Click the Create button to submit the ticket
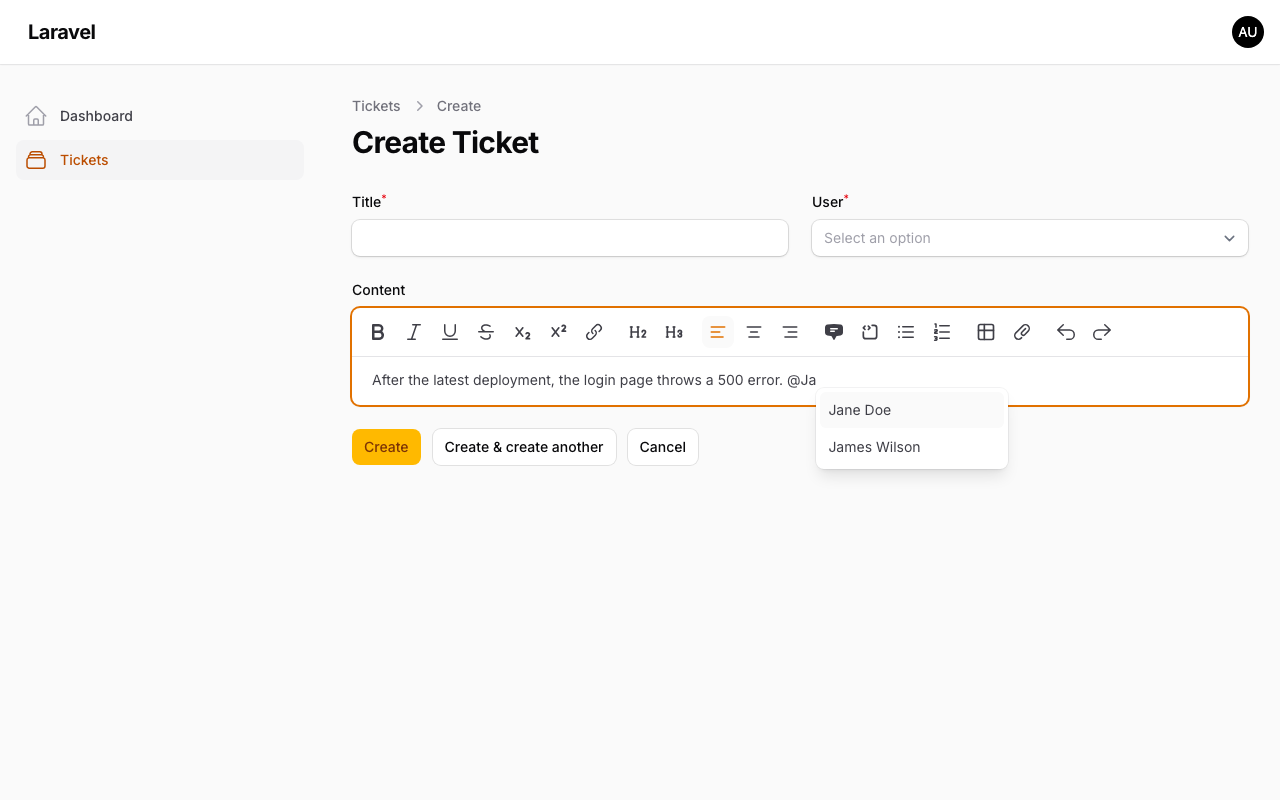 pos(386,447)
